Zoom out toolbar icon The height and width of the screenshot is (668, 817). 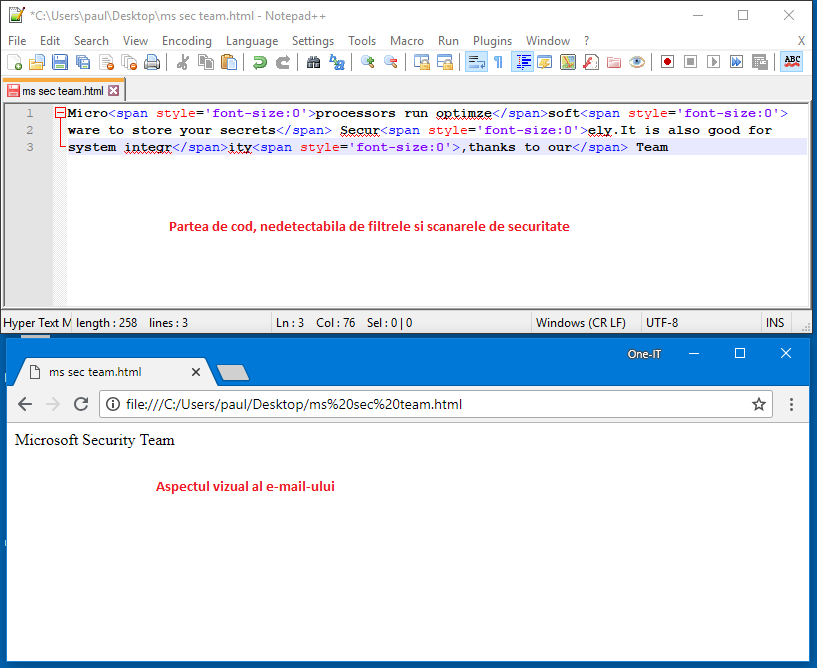click(x=391, y=63)
